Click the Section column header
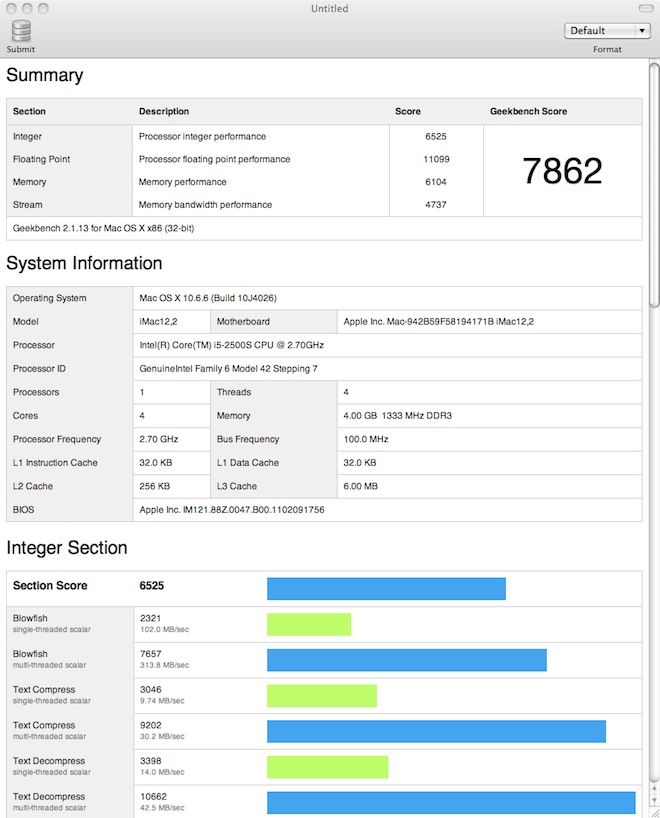 point(29,112)
